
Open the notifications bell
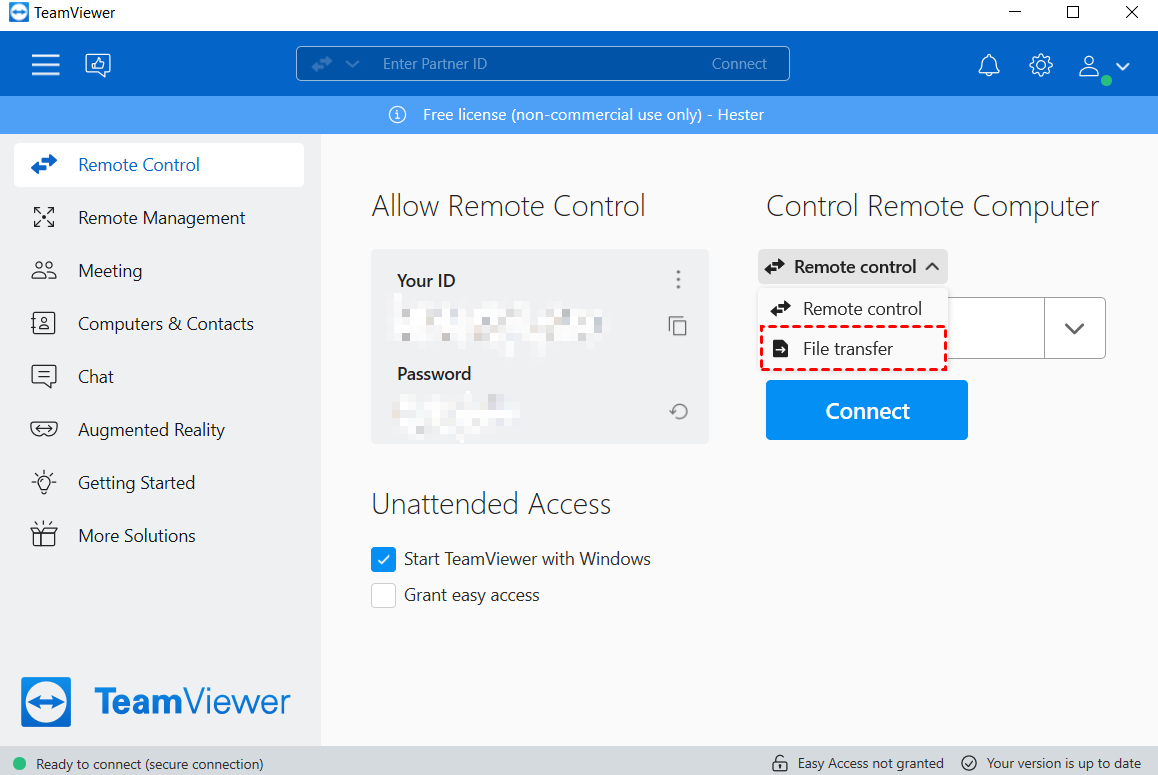988,66
